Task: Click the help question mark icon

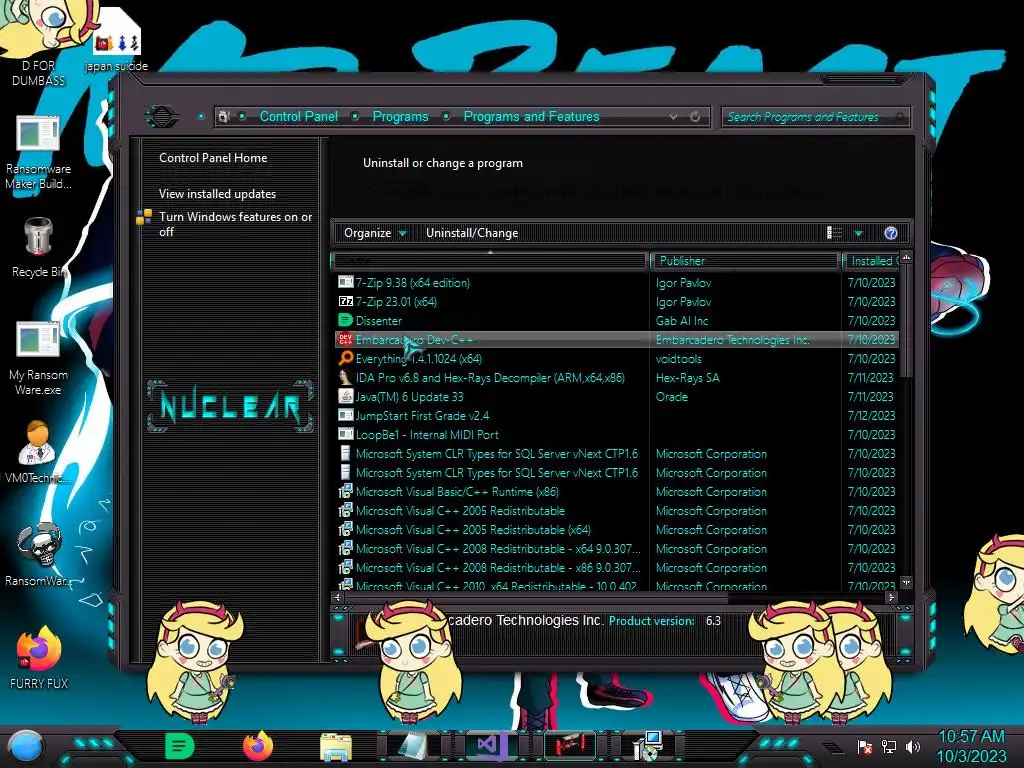Action: 891,233
